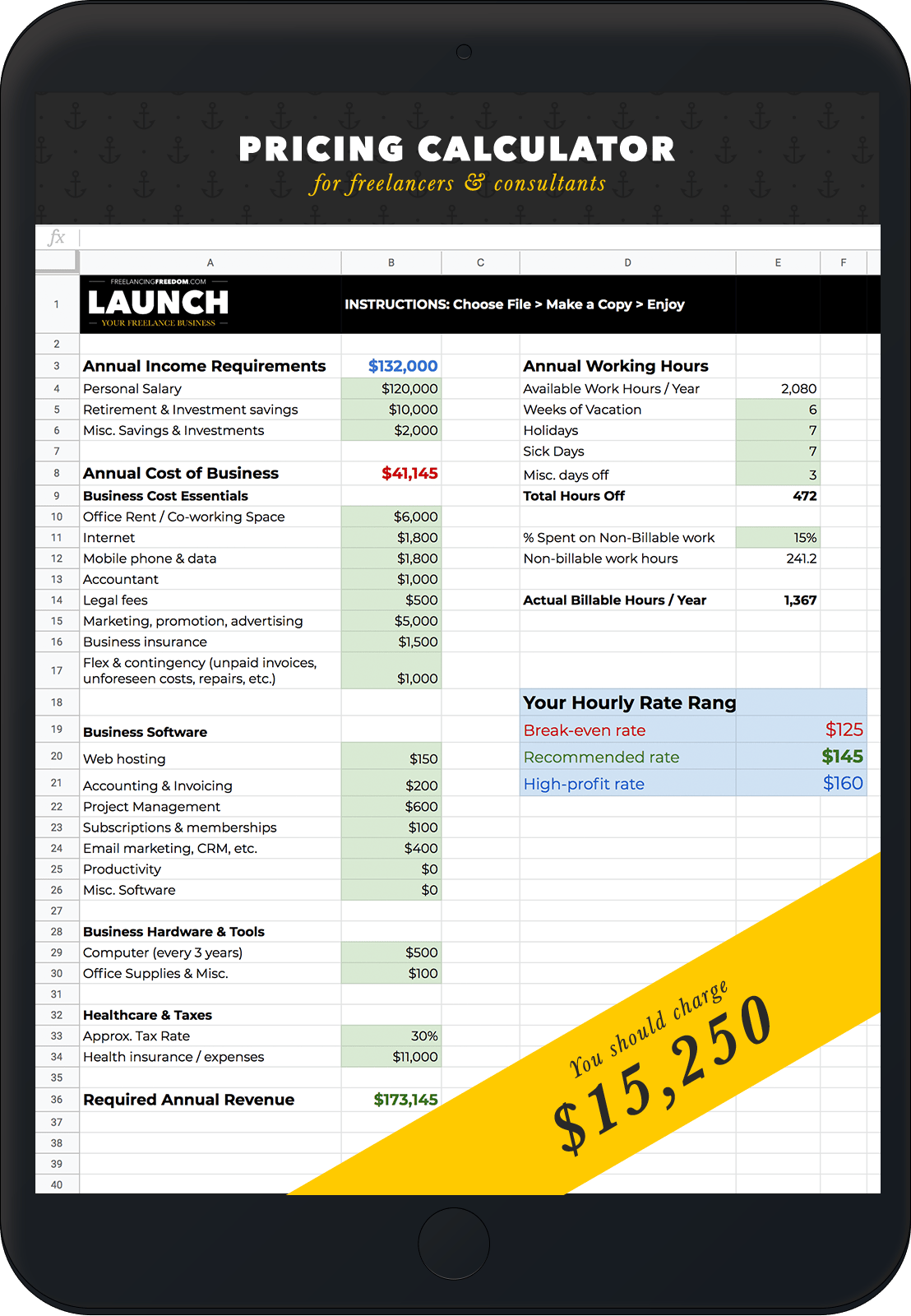Screen dimensions: 911x1316
Task: Click the Required Annual Revenue label
Action: [188, 1100]
